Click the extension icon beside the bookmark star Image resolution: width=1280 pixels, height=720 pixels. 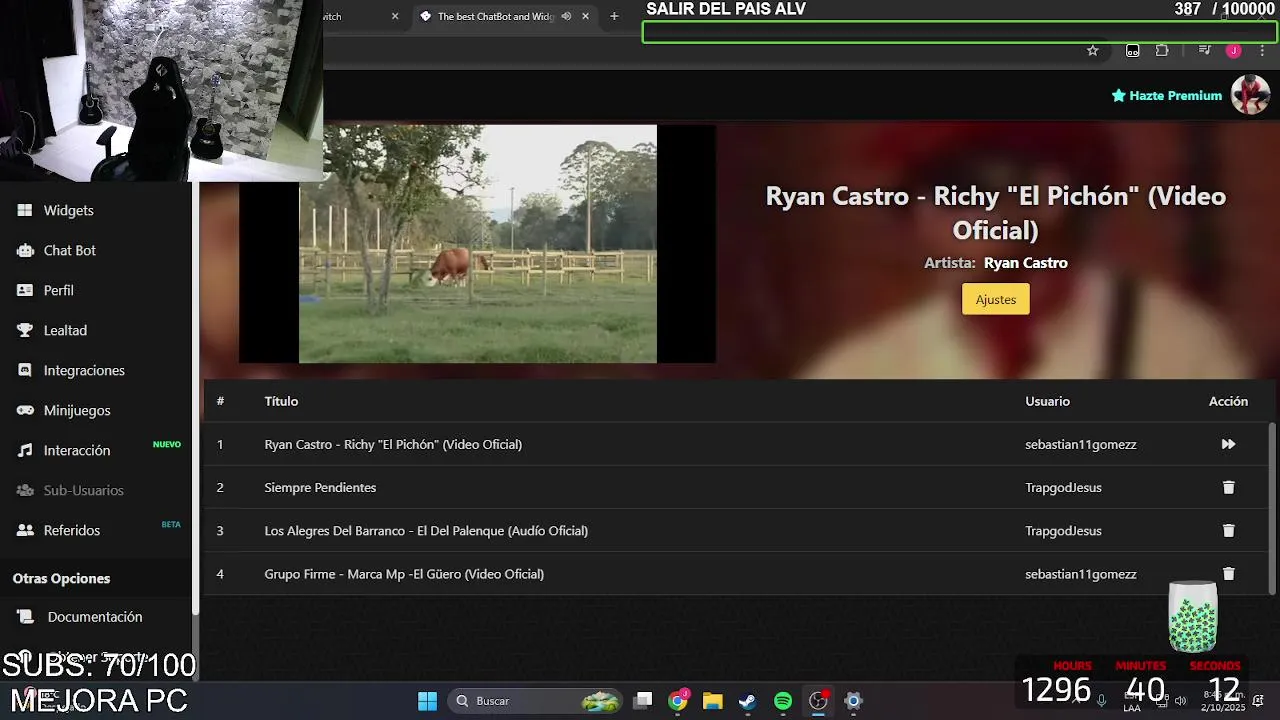(1132, 51)
